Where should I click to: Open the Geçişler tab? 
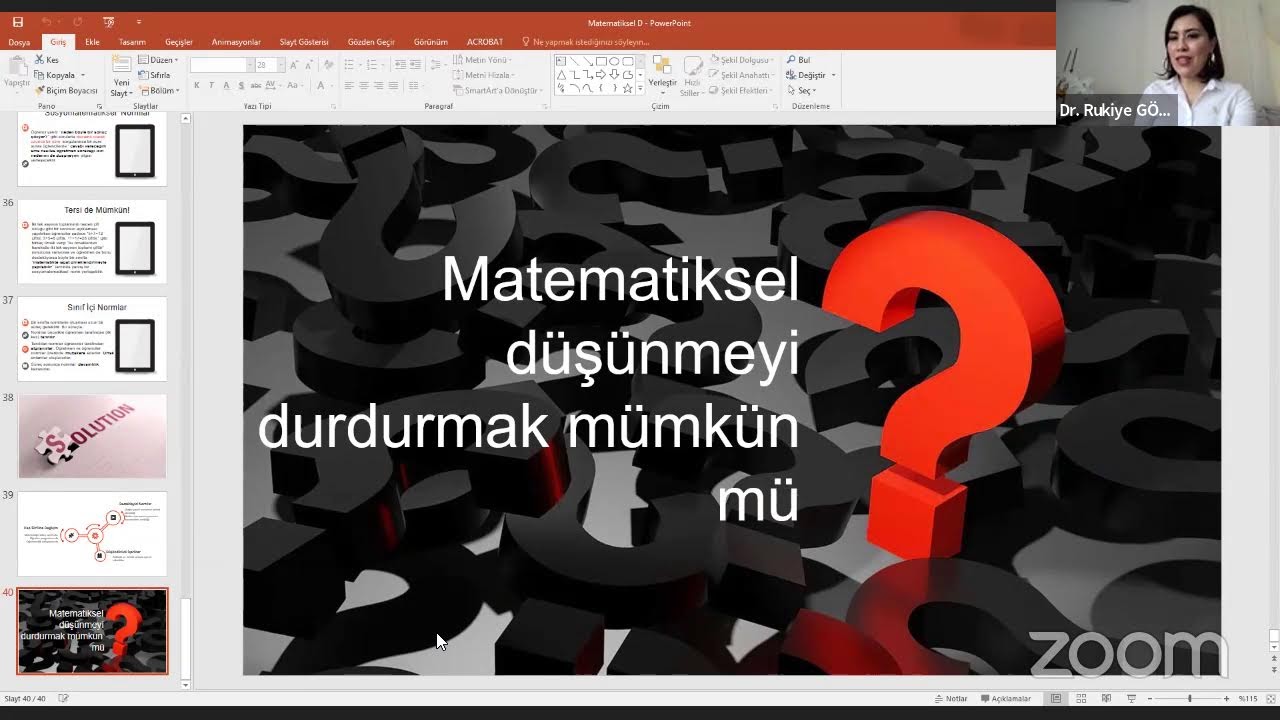click(x=179, y=42)
